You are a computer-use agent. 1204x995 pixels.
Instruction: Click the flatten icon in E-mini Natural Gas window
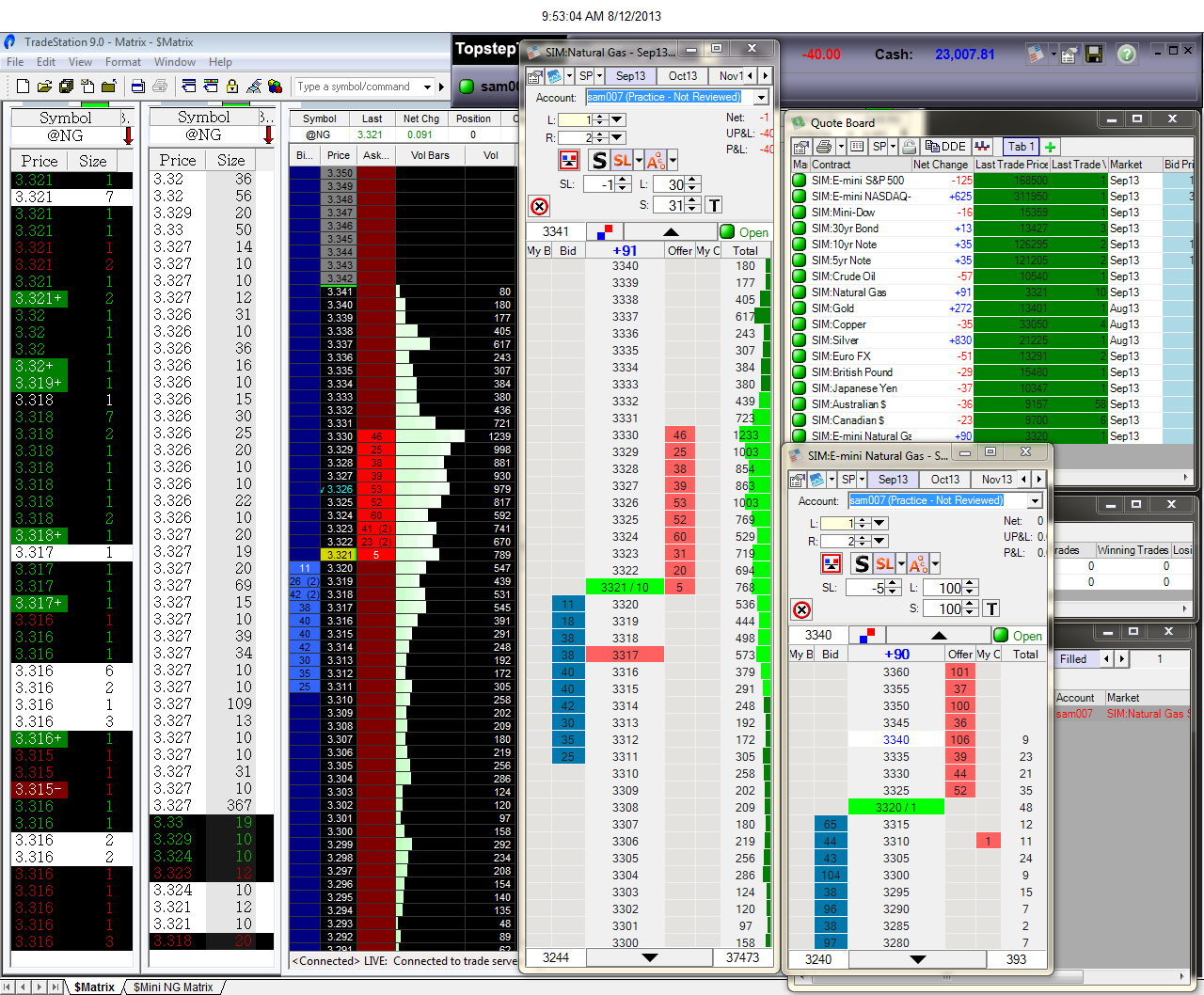coord(832,563)
